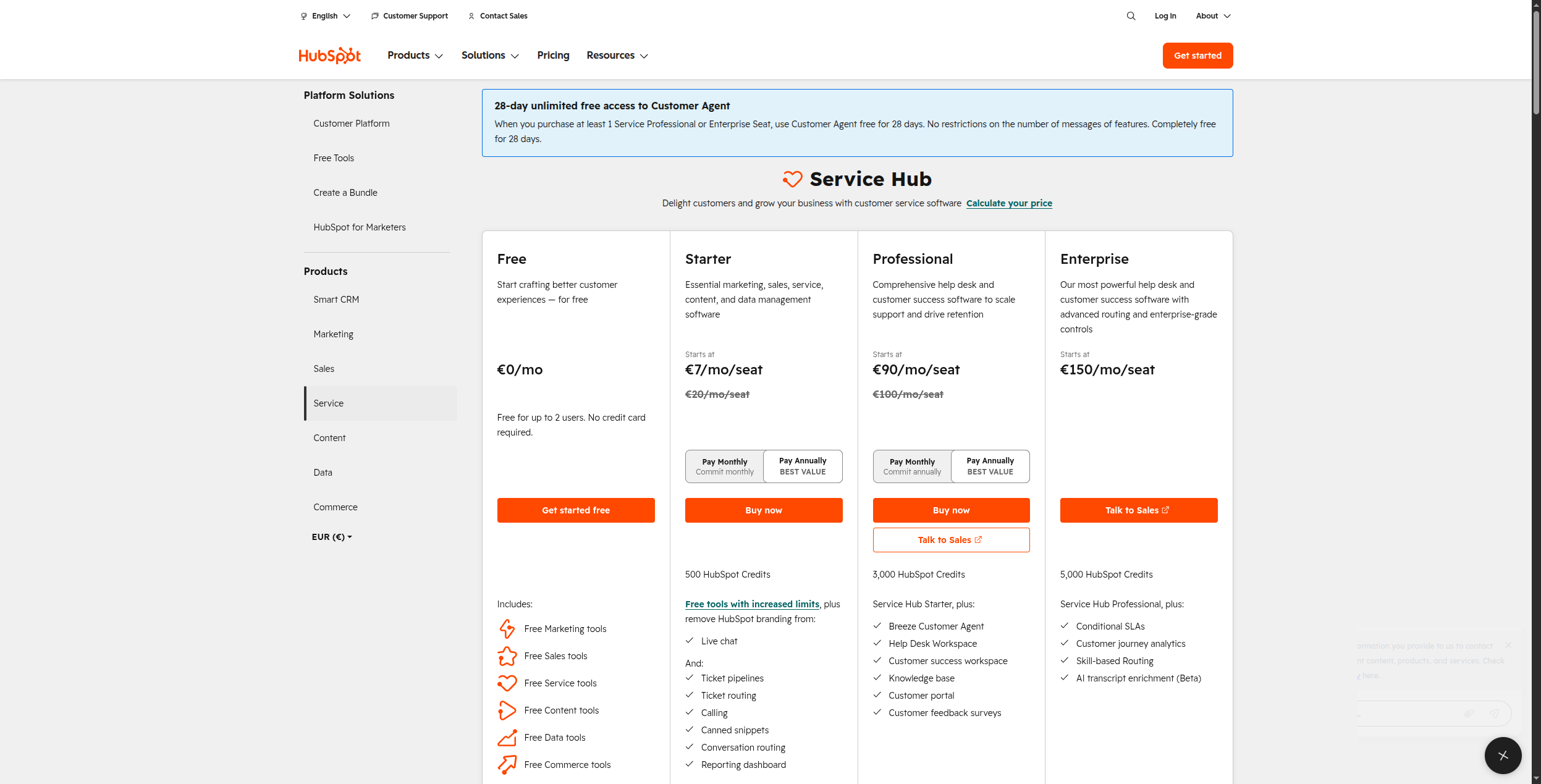Select Data in sidebar

(x=323, y=473)
